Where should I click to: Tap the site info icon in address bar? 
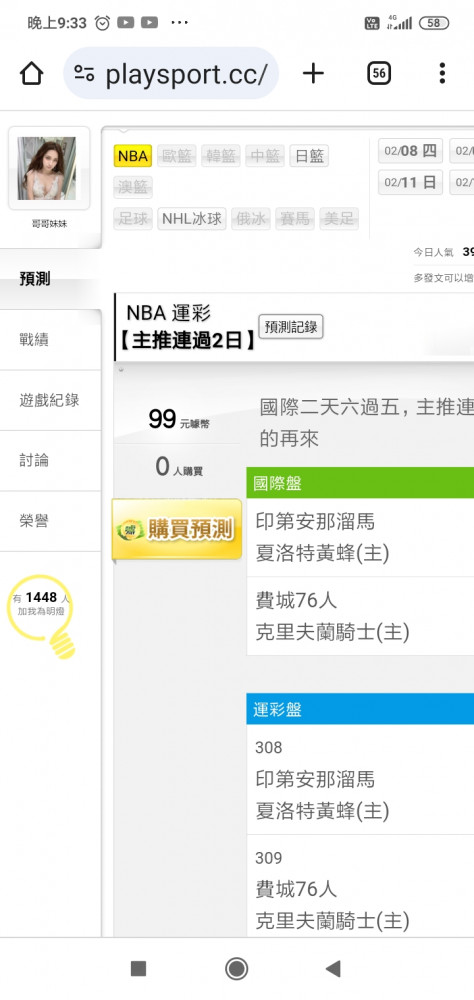tap(84, 73)
